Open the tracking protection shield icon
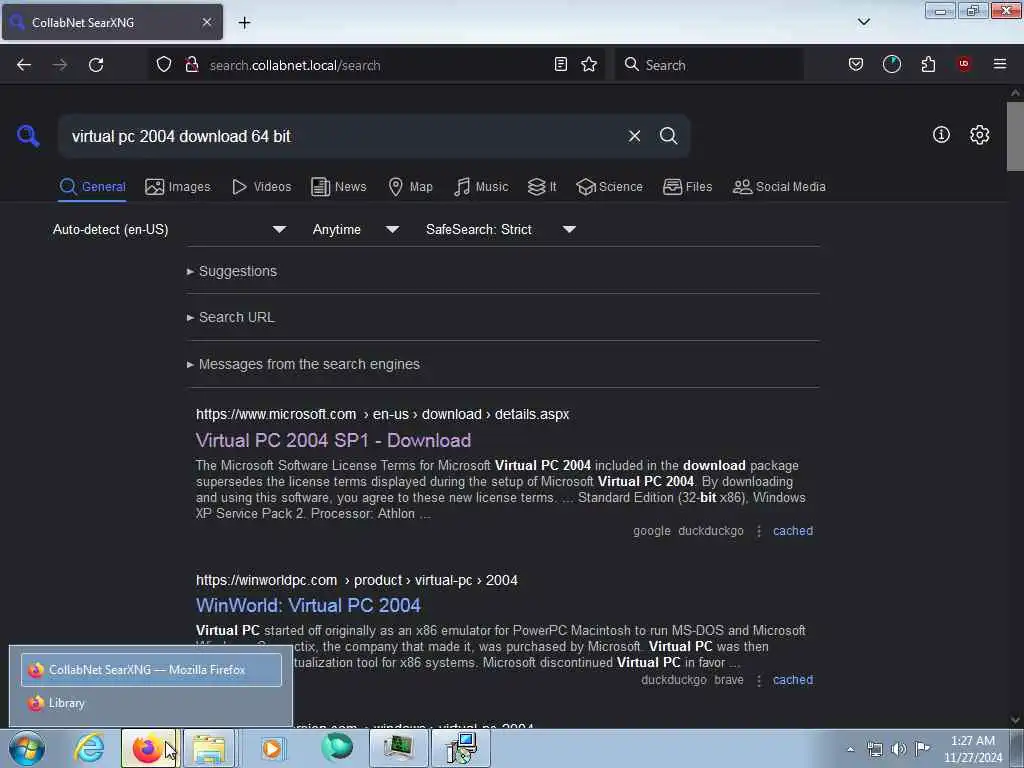Image resolution: width=1024 pixels, height=768 pixels. (164, 65)
